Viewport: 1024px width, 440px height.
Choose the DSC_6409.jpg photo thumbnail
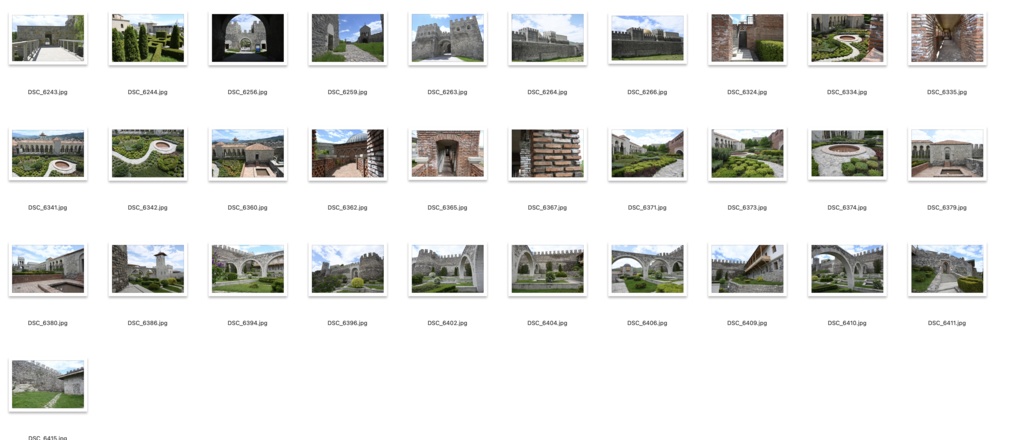[747, 269]
